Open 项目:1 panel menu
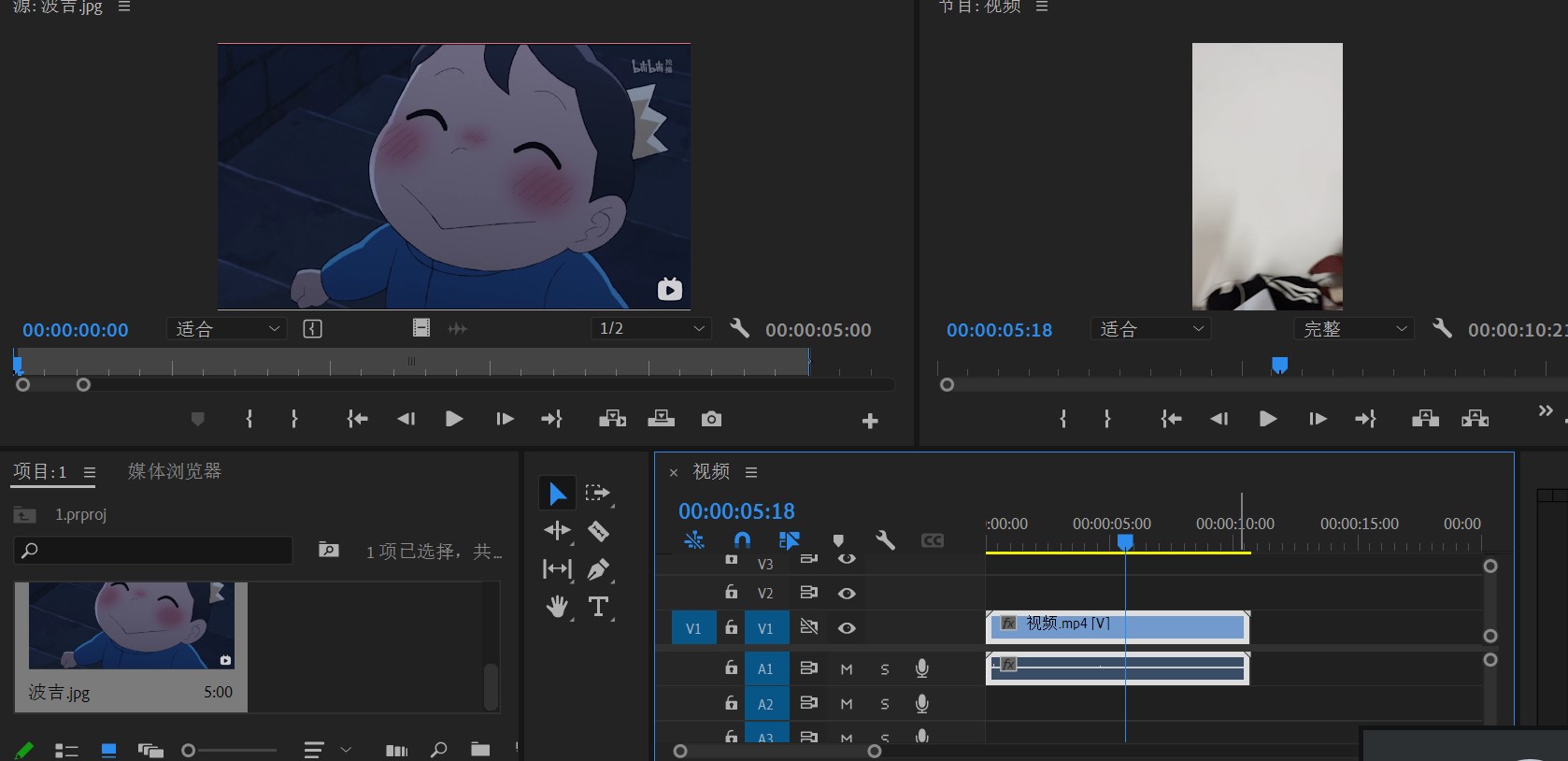 90,472
